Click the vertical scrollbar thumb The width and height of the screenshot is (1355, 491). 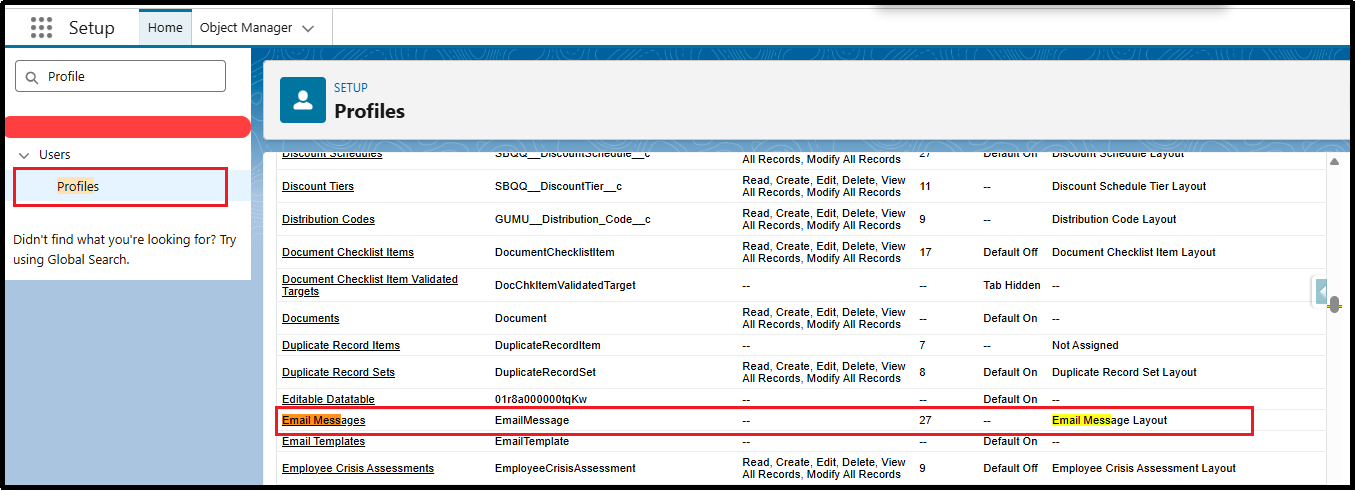point(1334,304)
